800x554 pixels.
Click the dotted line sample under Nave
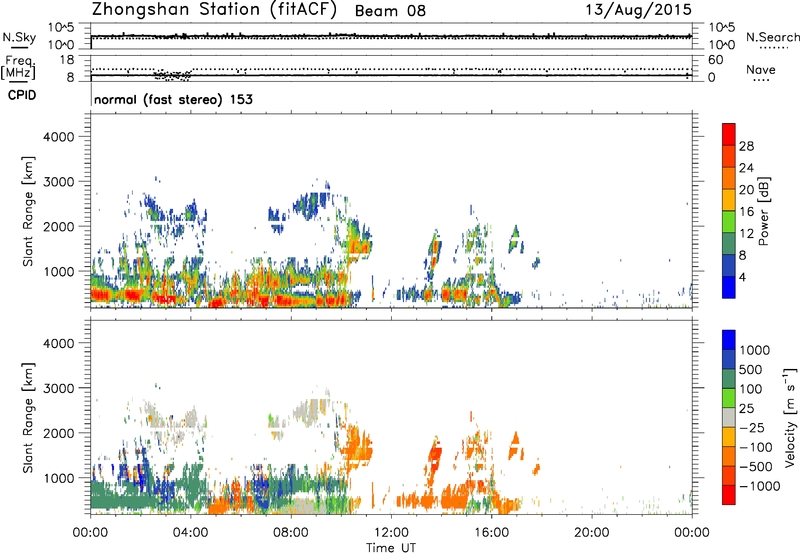click(x=761, y=81)
